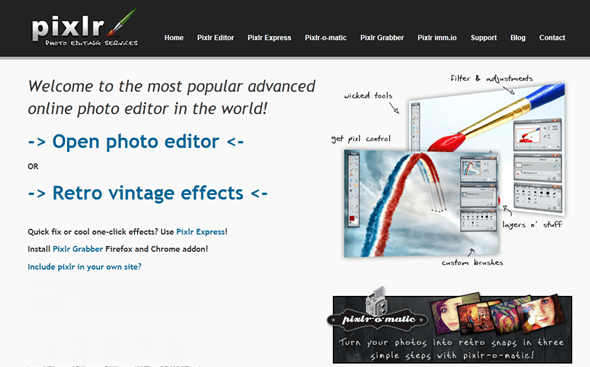Follow the Pixlr Grabber addon link
The image size is (590, 367).
coord(78,249)
